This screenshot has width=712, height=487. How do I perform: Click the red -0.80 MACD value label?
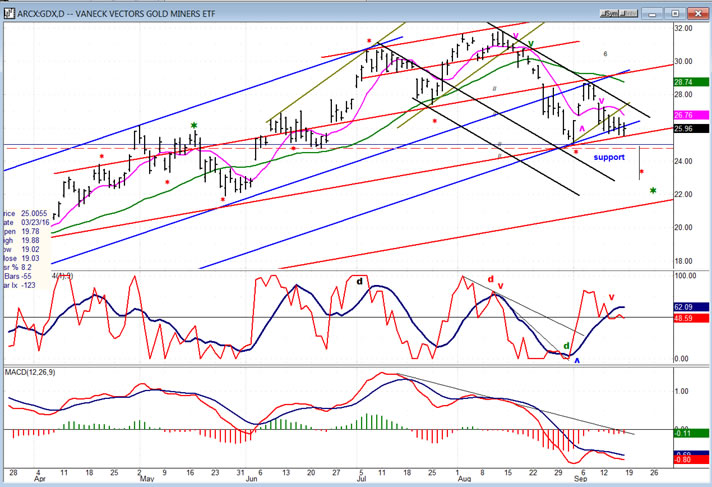coord(691,460)
